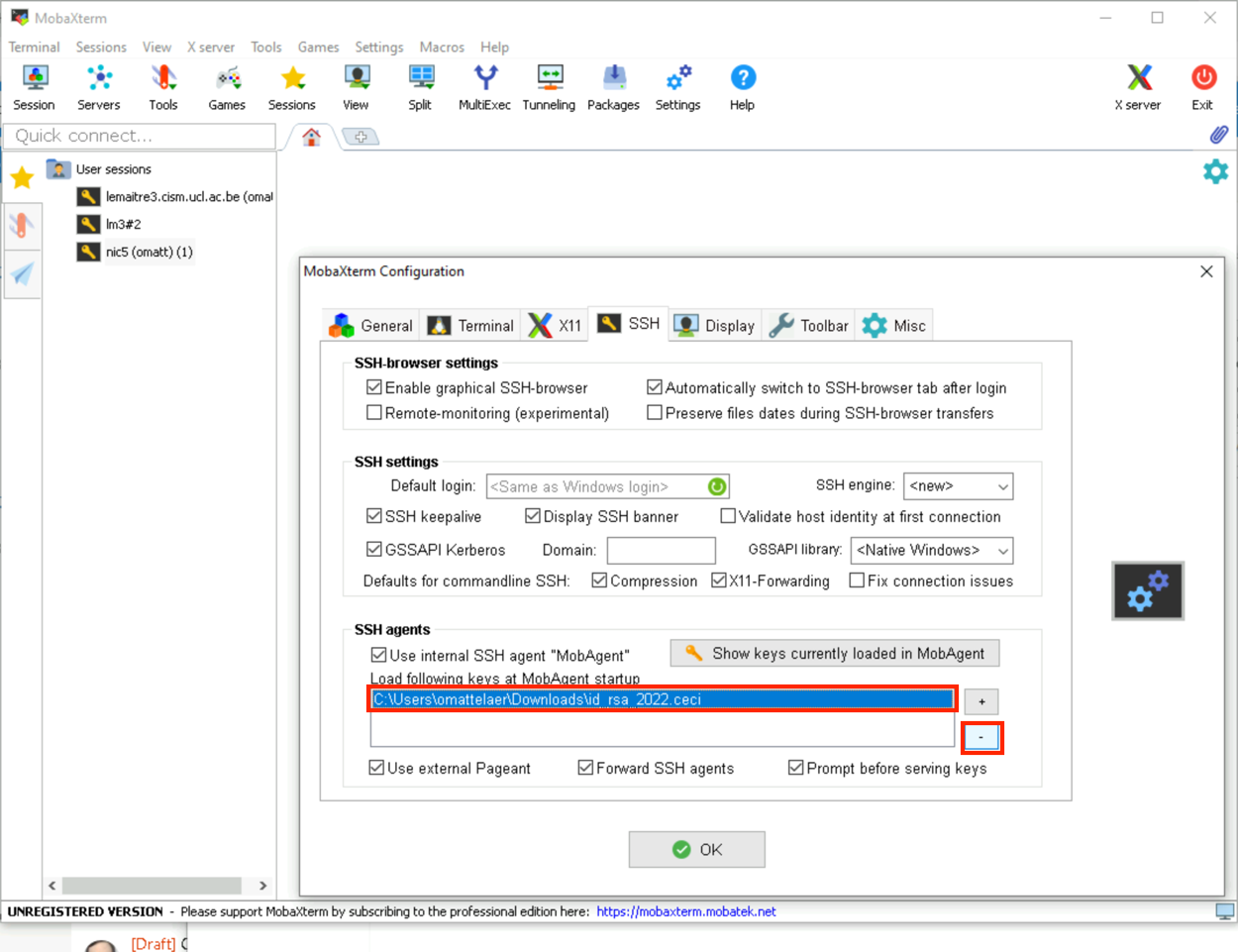The width and height of the screenshot is (1238, 952).
Task: Switch to the Display configuration tab
Action: (x=715, y=326)
